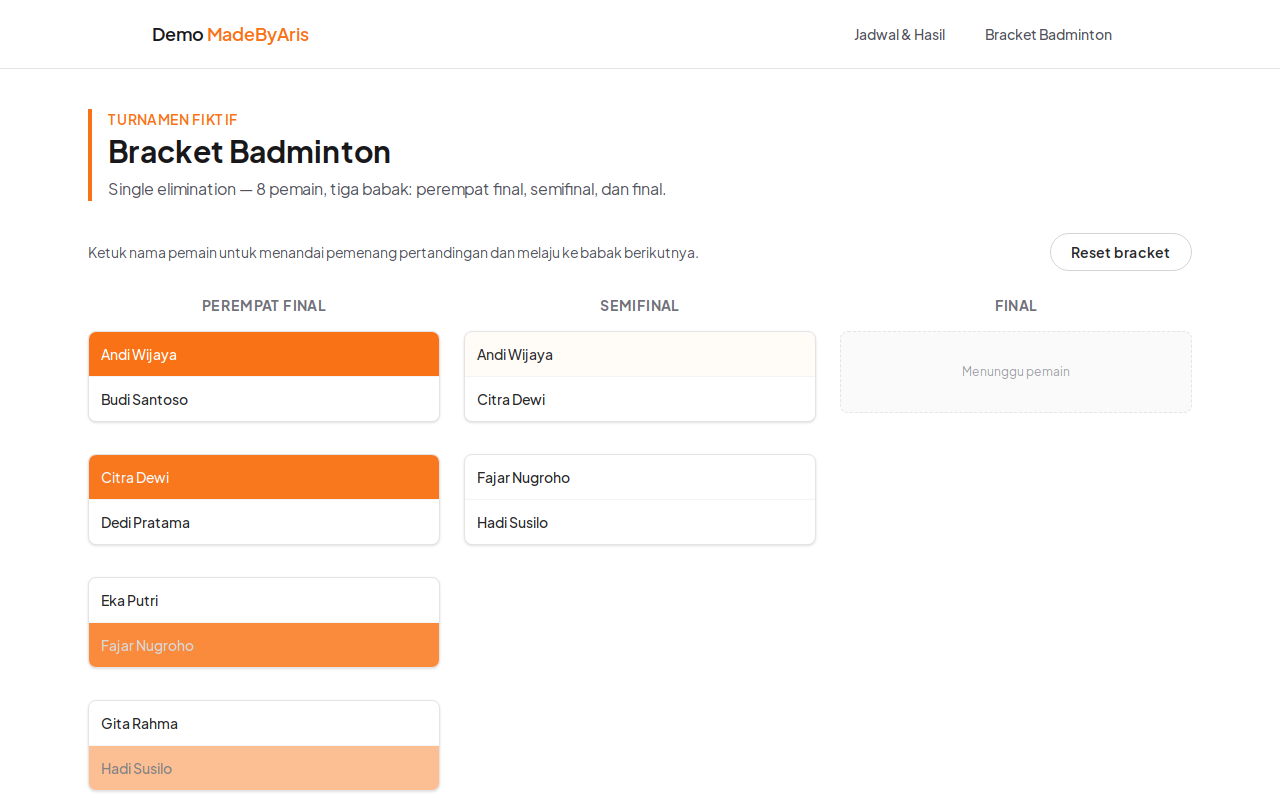The height and width of the screenshot is (800, 1280).
Task: Advance Andi Wijaya from the semifinal
Action: [640, 354]
